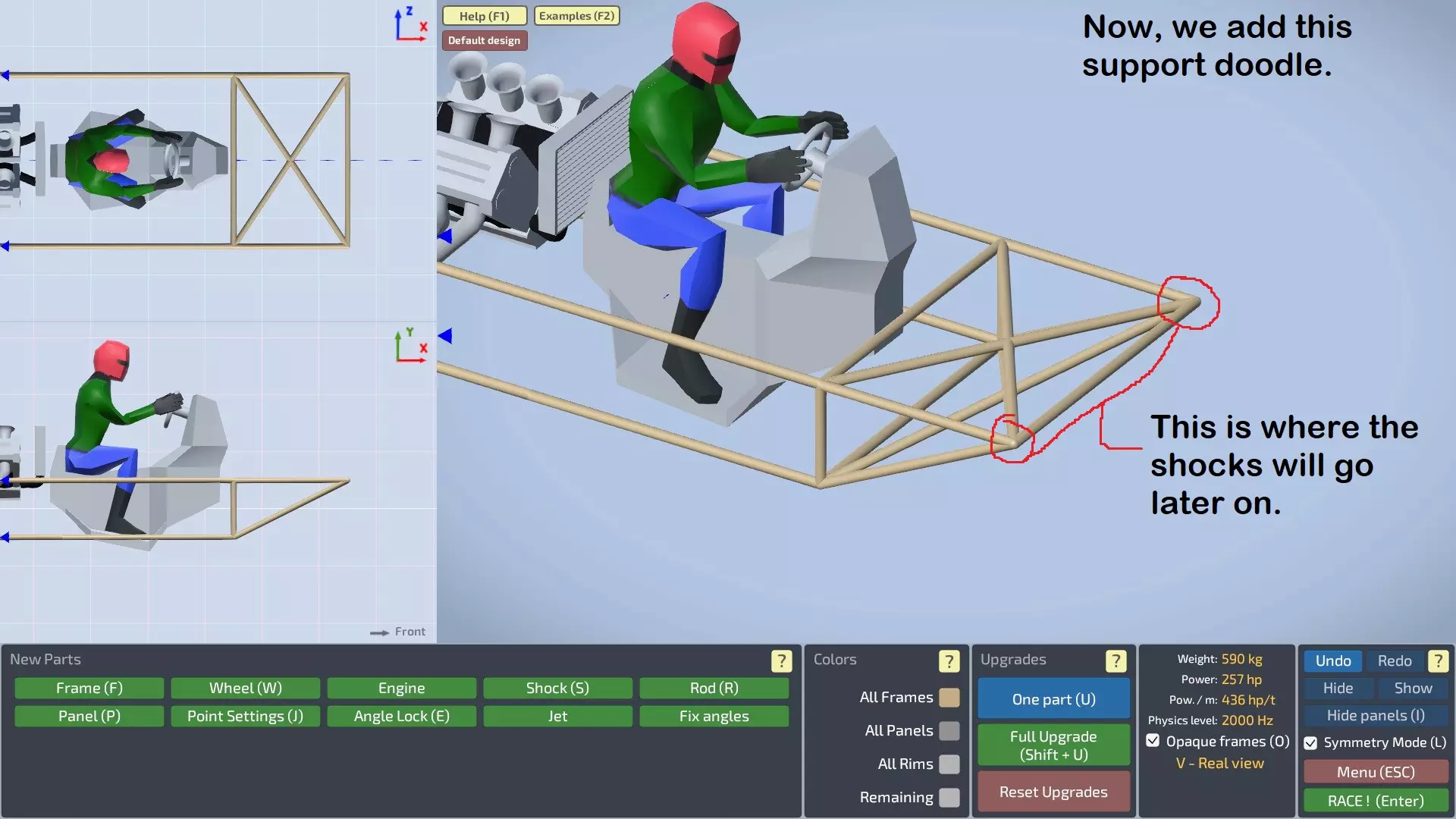The height and width of the screenshot is (819, 1456).
Task: Click the blue arrow marker in the 3D view
Action: pos(445,335)
